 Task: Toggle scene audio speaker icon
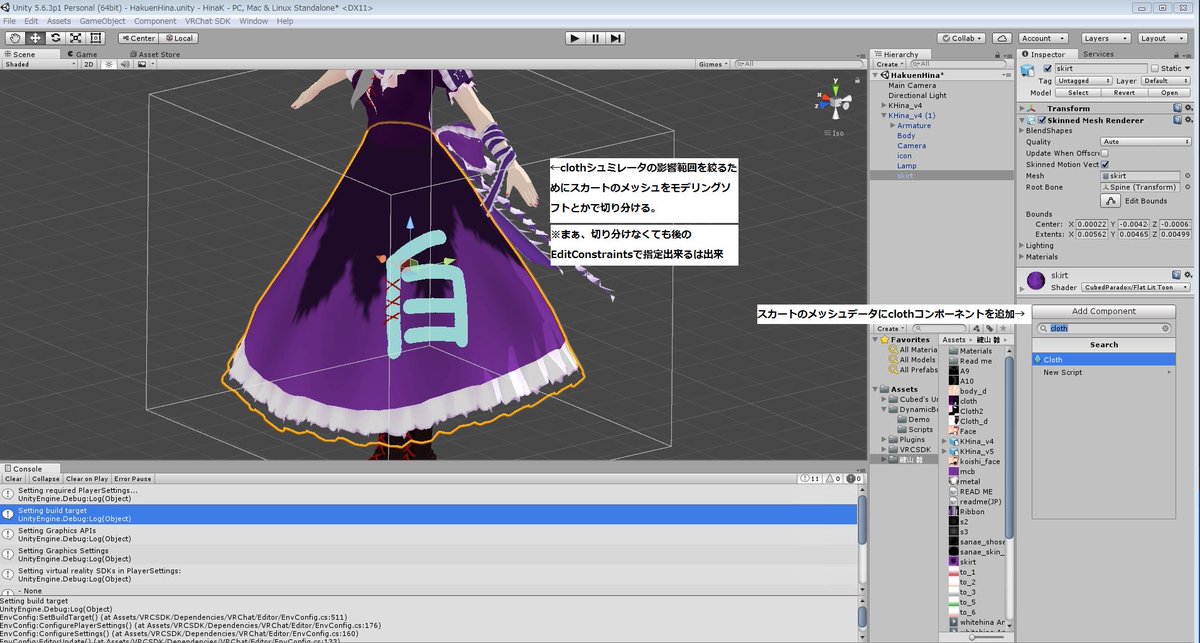coord(124,64)
